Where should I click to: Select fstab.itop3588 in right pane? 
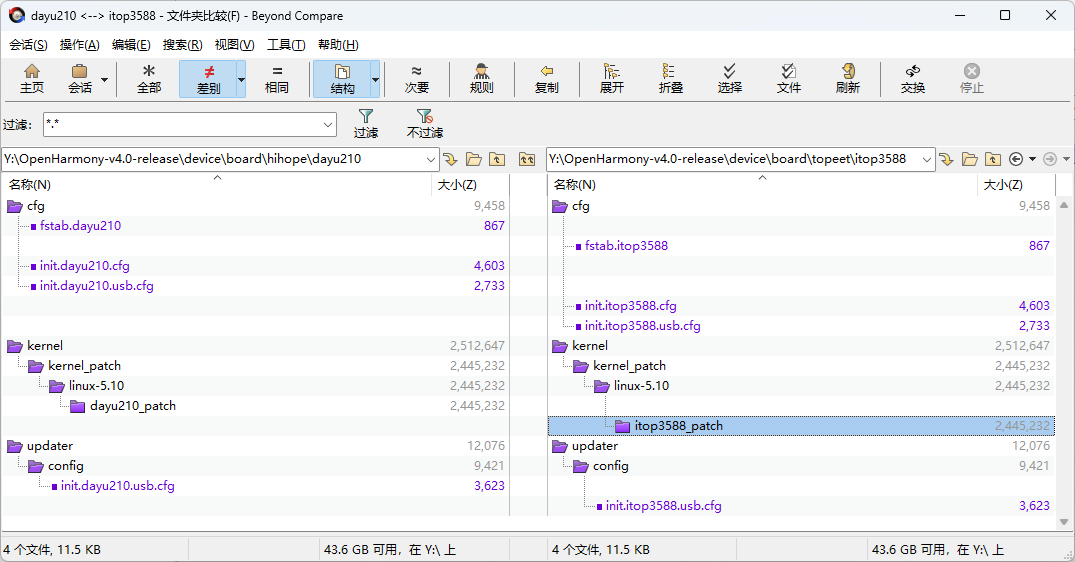click(x=626, y=245)
